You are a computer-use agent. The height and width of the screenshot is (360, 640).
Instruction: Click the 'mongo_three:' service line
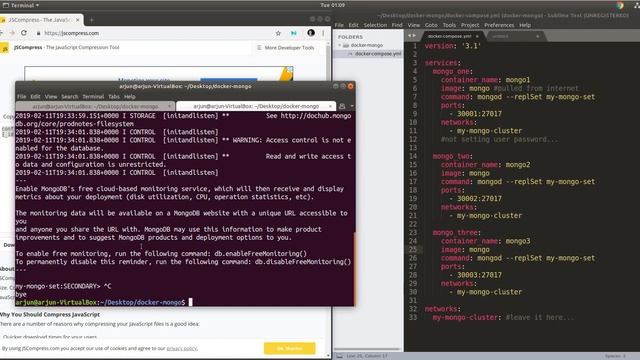click(456, 233)
